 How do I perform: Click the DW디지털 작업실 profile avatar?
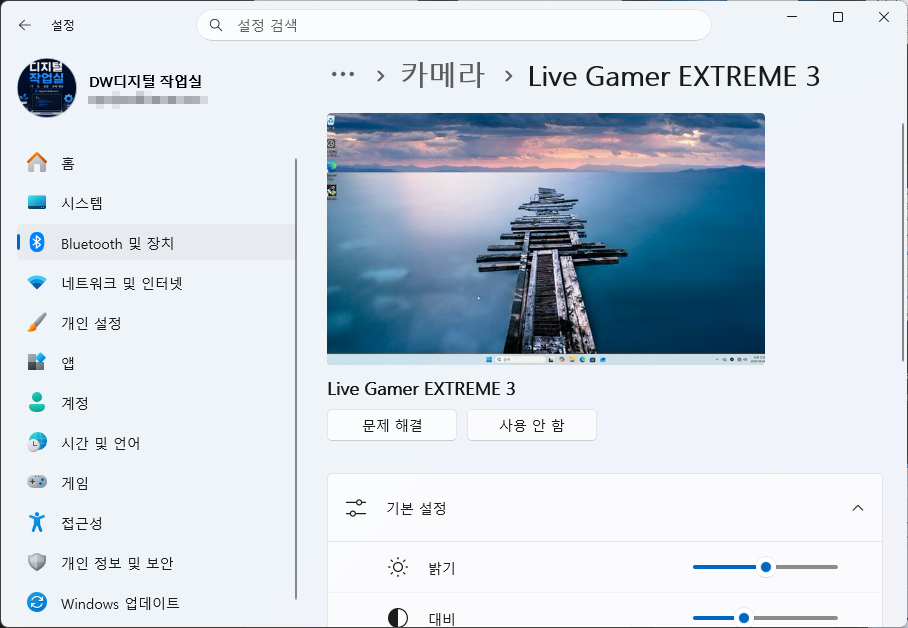coord(46,87)
